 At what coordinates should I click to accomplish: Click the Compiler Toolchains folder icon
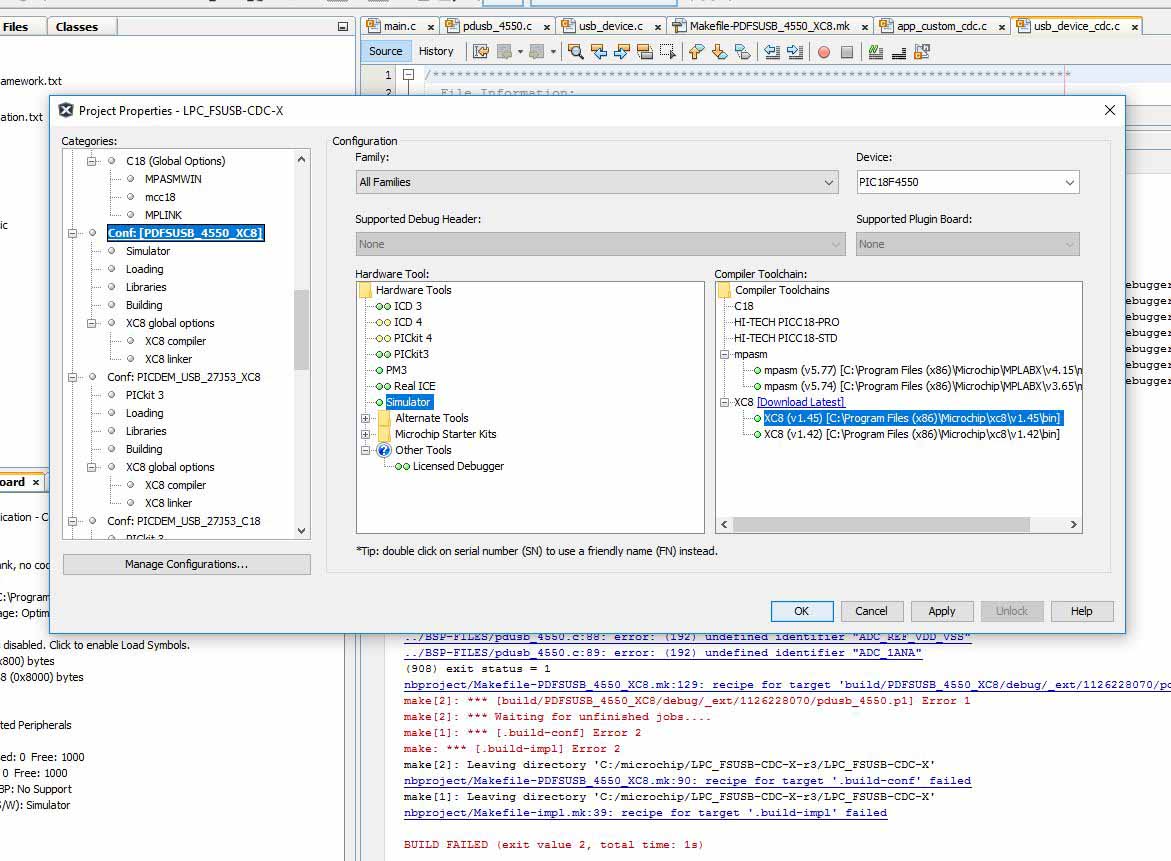[x=724, y=290]
